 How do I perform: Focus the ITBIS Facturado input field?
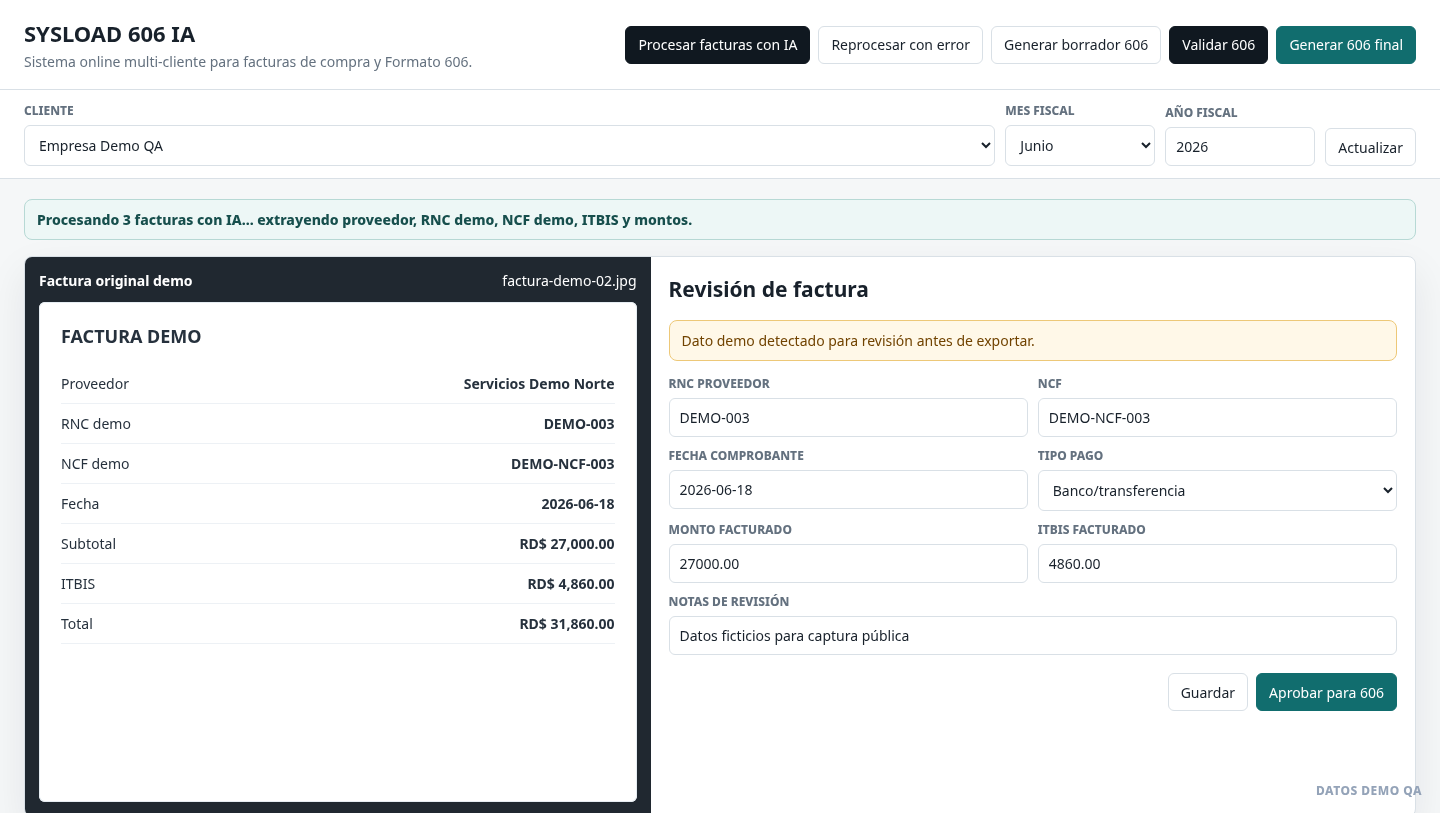(1217, 564)
